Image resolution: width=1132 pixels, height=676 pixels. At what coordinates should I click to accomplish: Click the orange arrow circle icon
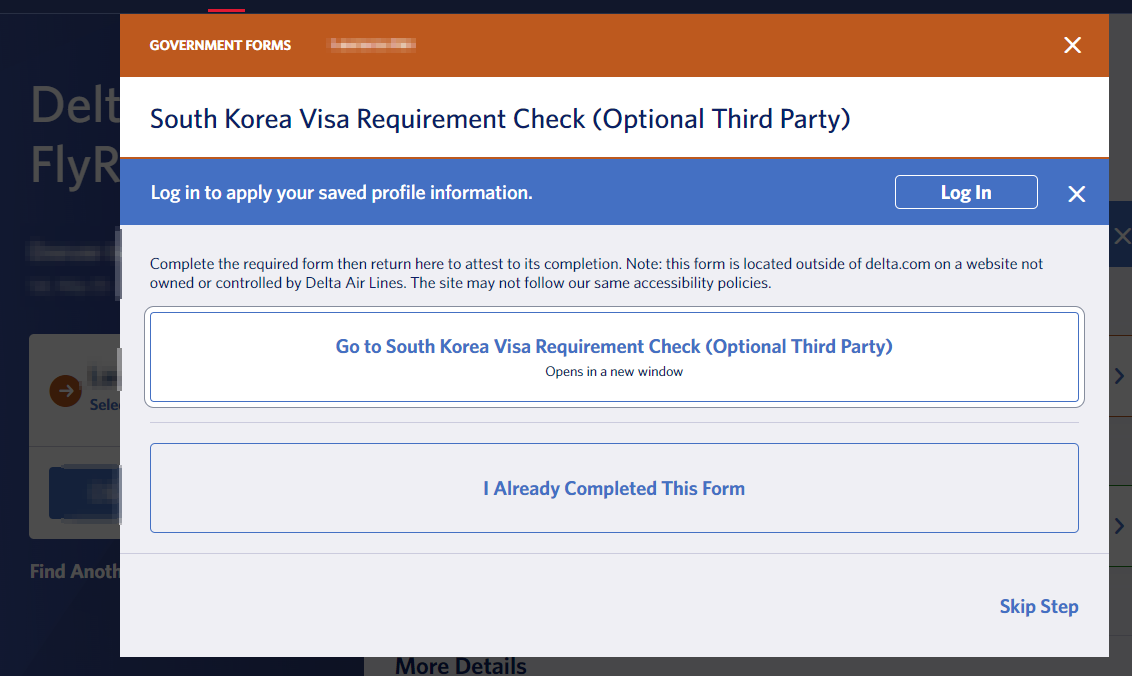pyautogui.click(x=66, y=391)
